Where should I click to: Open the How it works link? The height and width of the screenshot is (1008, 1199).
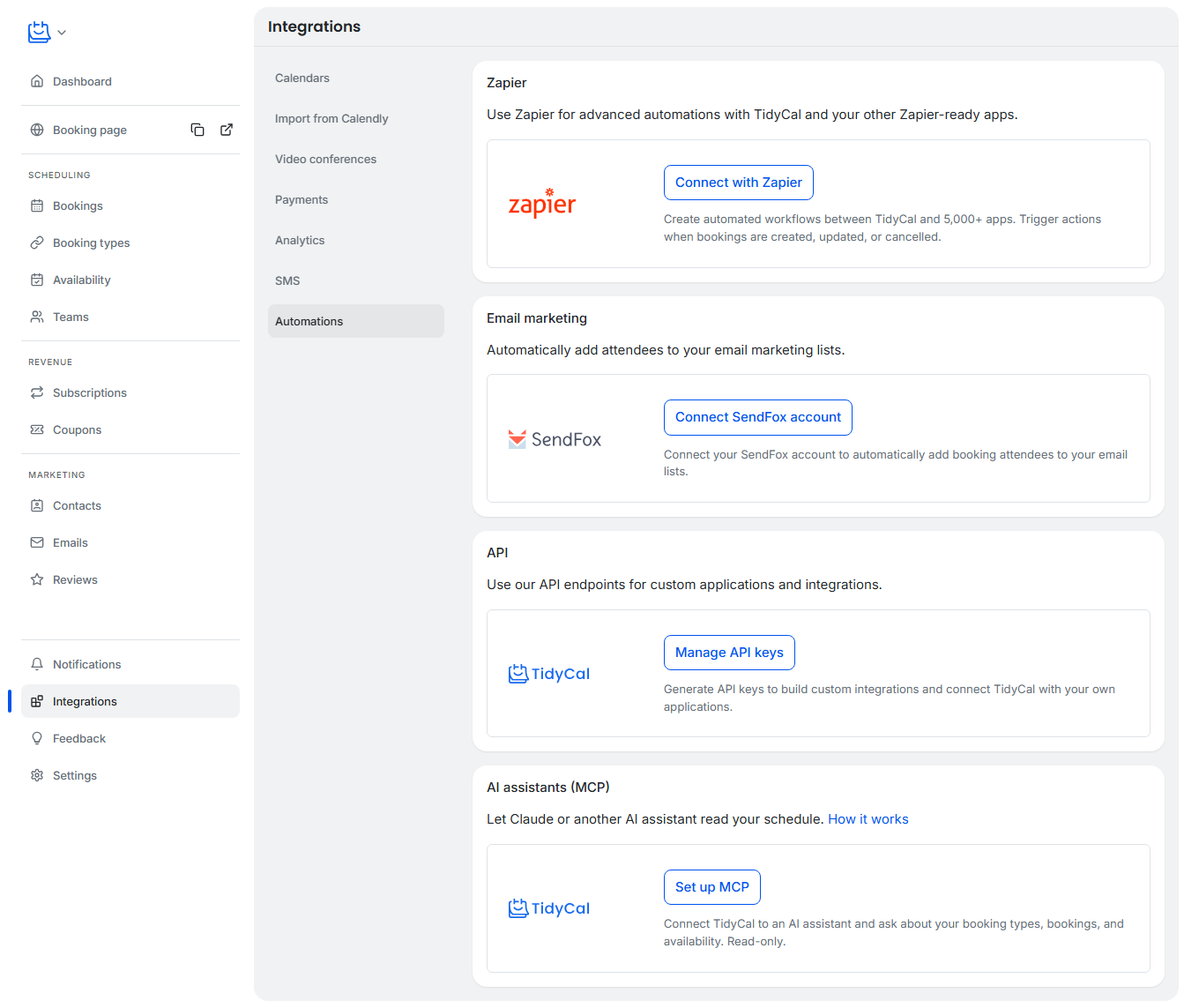coord(868,819)
